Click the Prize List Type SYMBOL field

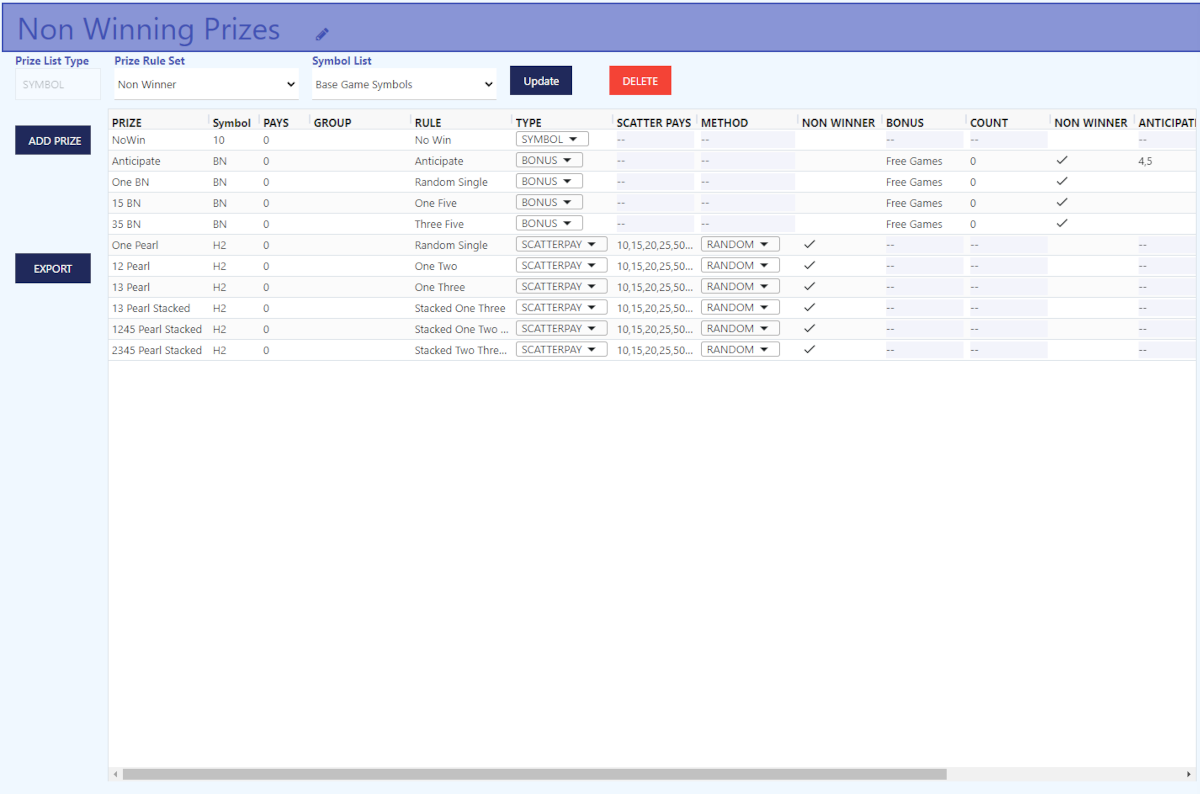click(x=57, y=85)
